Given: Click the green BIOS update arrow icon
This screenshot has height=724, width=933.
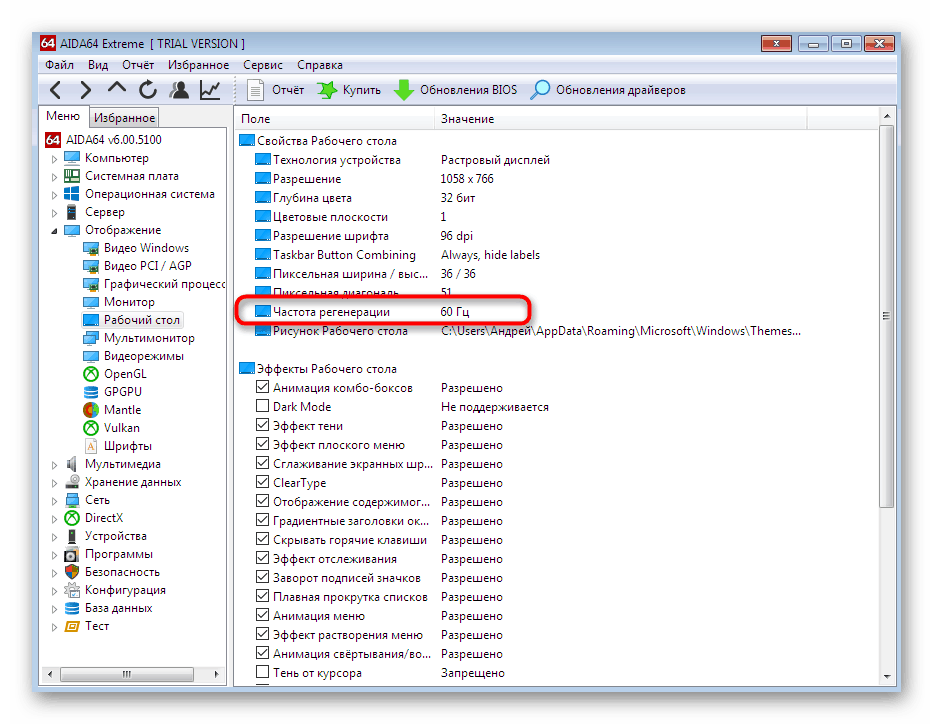Looking at the screenshot, I should 404,90.
